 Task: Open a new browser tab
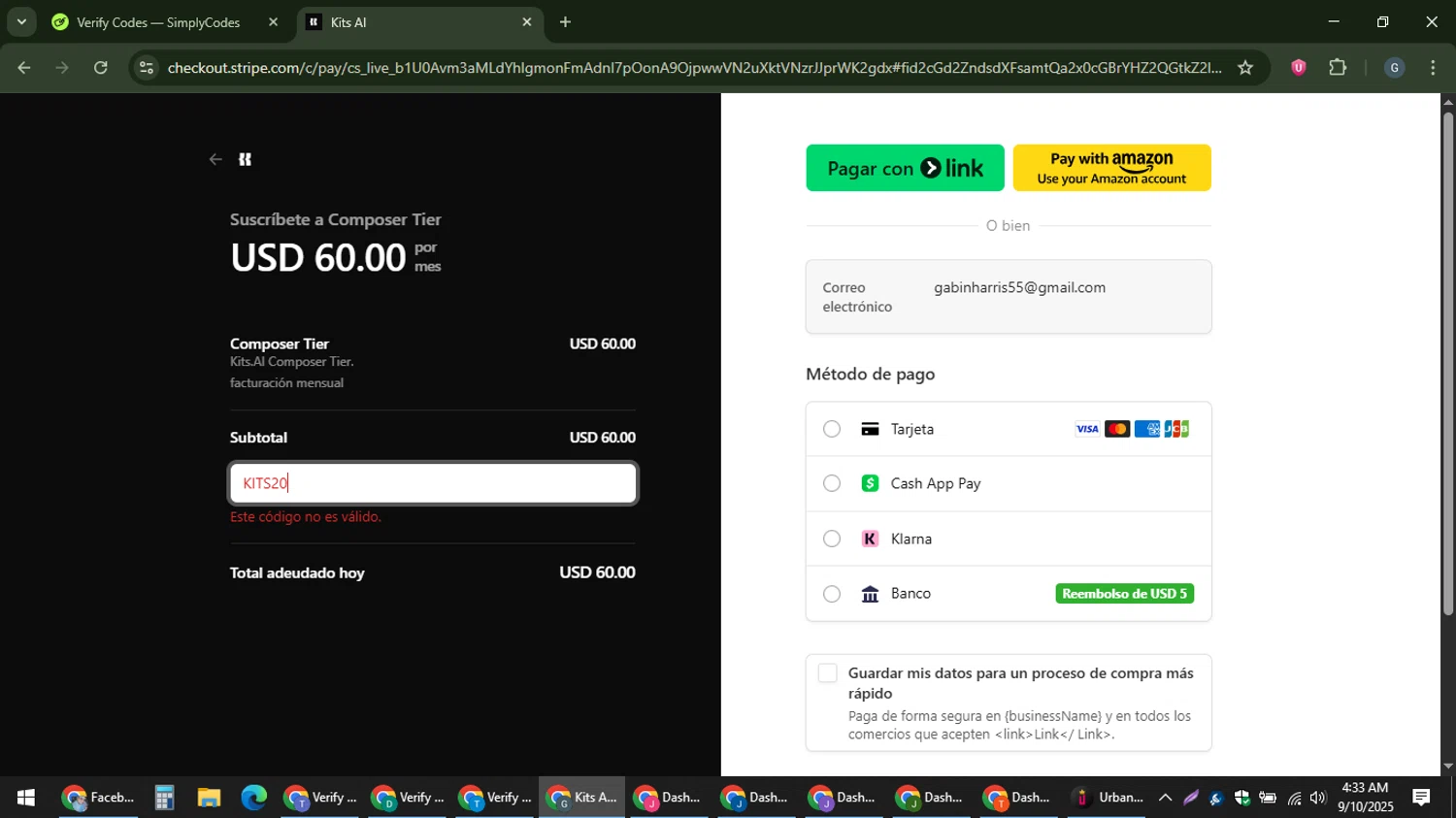tap(565, 21)
